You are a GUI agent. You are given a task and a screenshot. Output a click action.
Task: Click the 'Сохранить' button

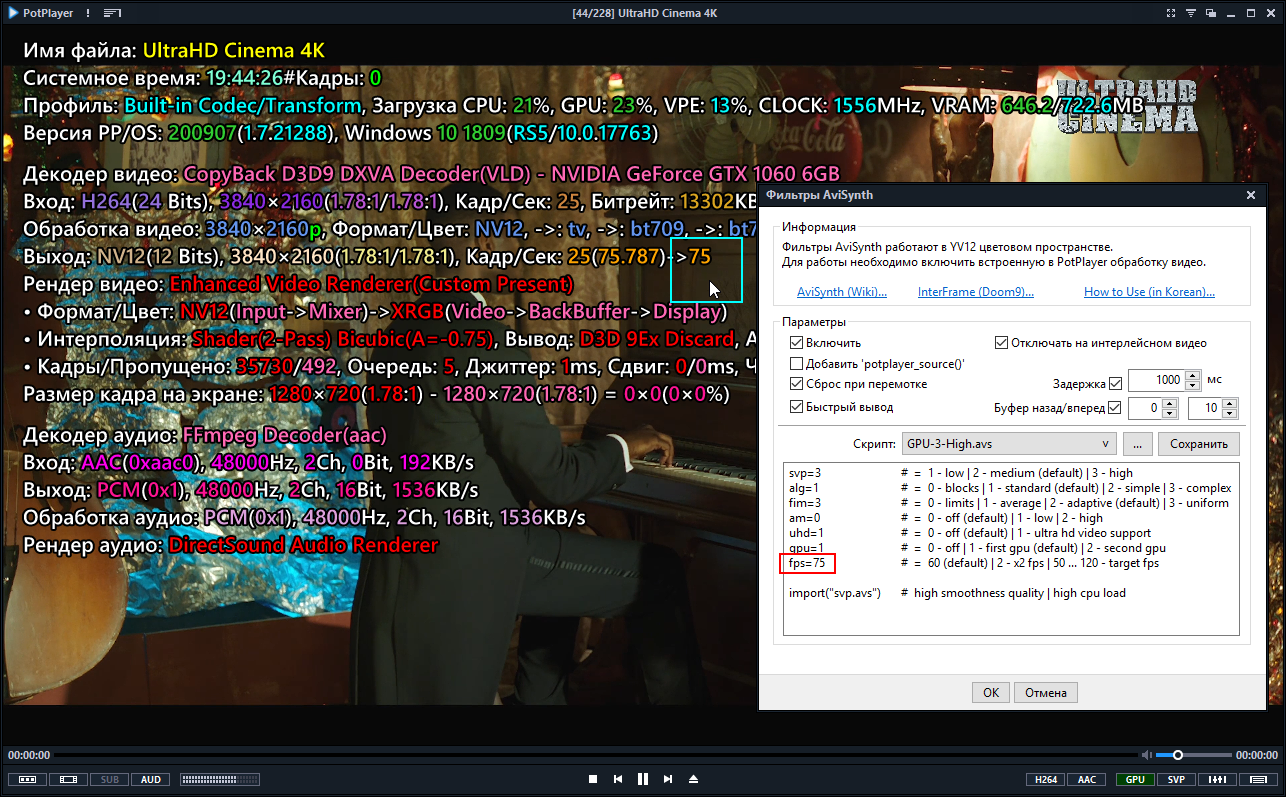click(x=1200, y=443)
